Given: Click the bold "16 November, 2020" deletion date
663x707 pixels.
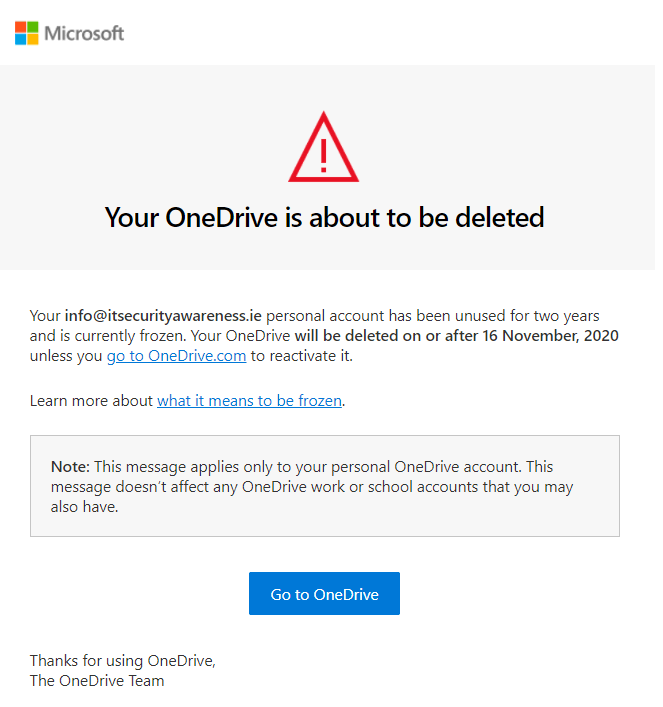Looking at the screenshot, I should [550, 335].
